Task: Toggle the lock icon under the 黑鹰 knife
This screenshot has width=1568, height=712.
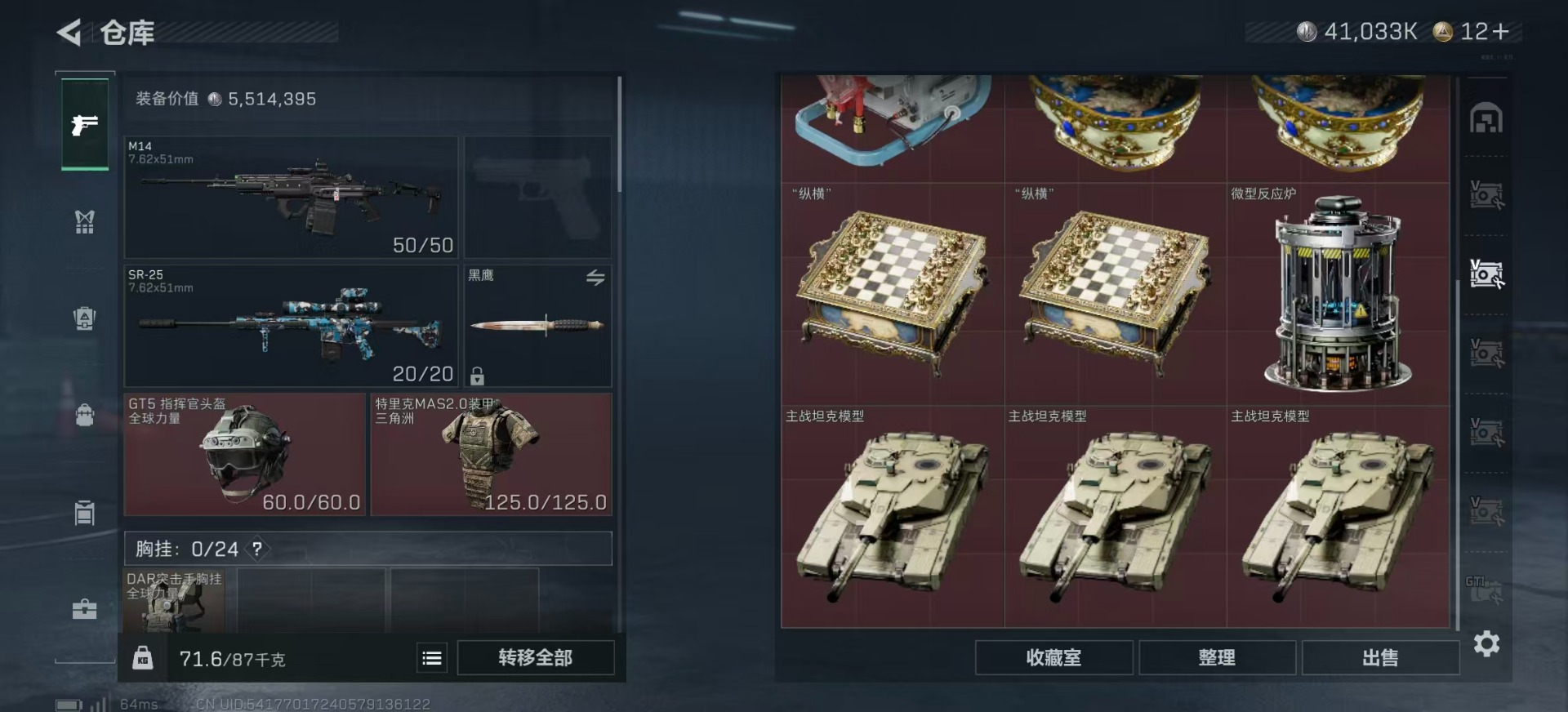Action: [478, 376]
